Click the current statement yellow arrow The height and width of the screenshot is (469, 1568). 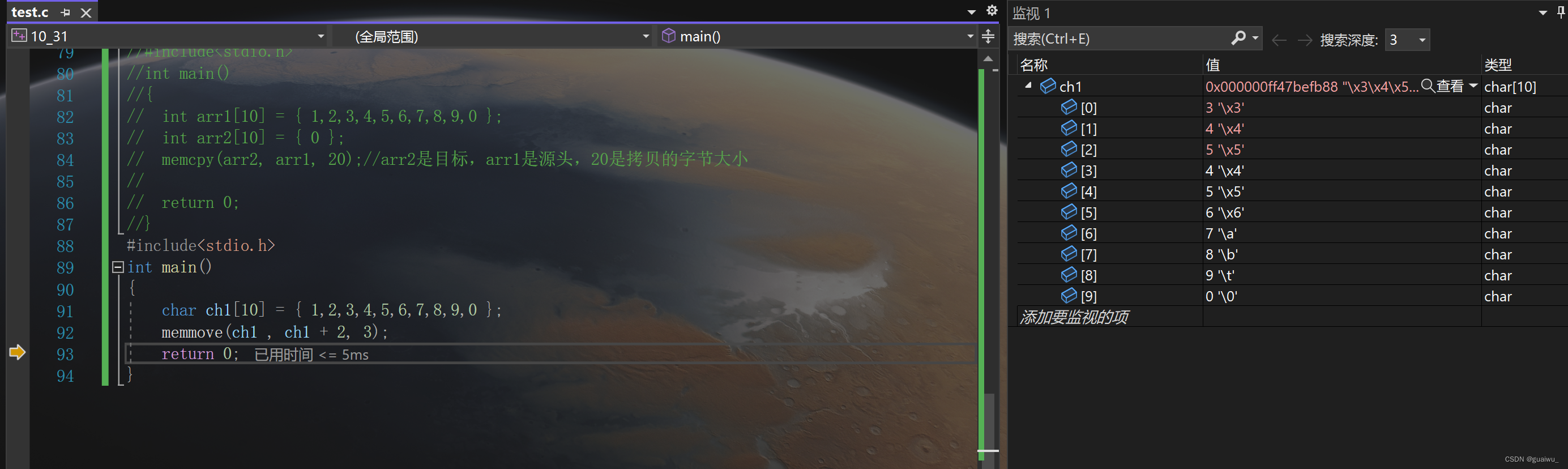[18, 352]
